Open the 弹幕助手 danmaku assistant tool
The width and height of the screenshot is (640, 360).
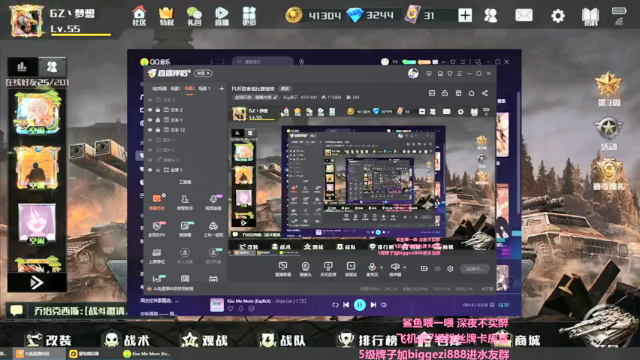157,202
